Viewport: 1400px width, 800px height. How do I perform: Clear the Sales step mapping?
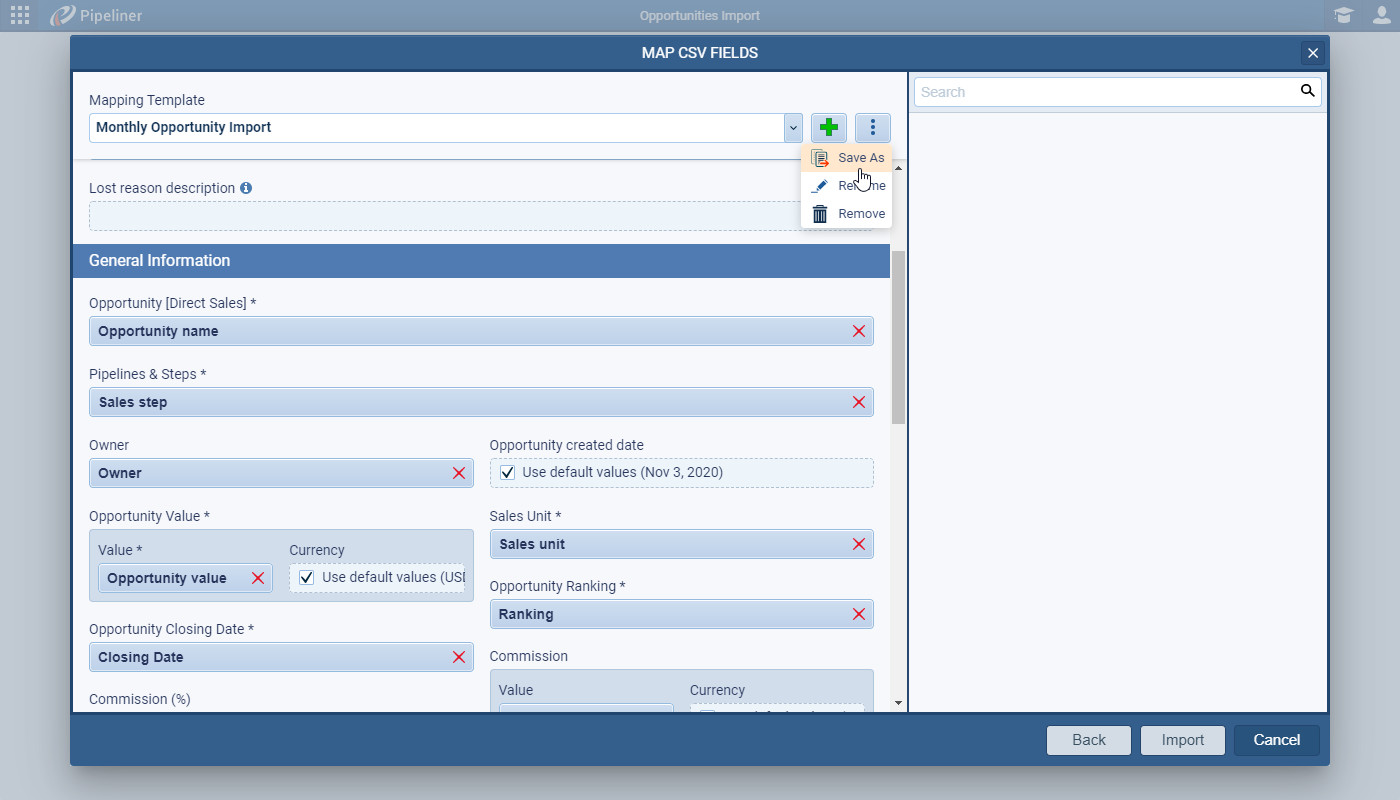point(858,402)
